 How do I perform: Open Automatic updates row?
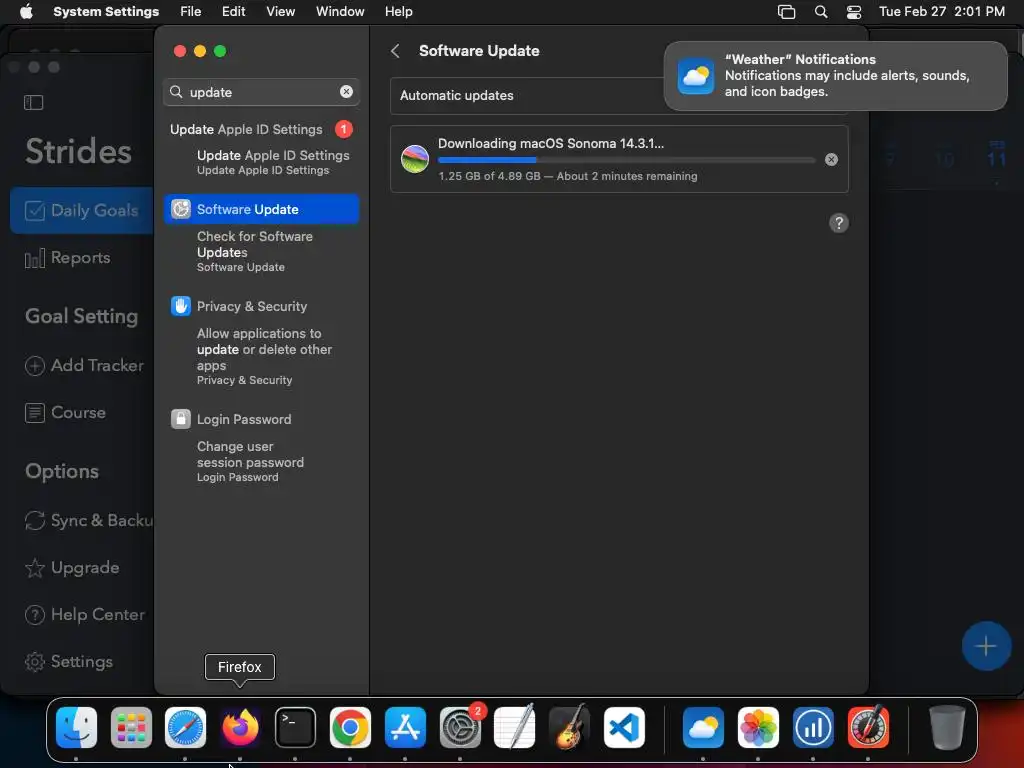pos(619,95)
